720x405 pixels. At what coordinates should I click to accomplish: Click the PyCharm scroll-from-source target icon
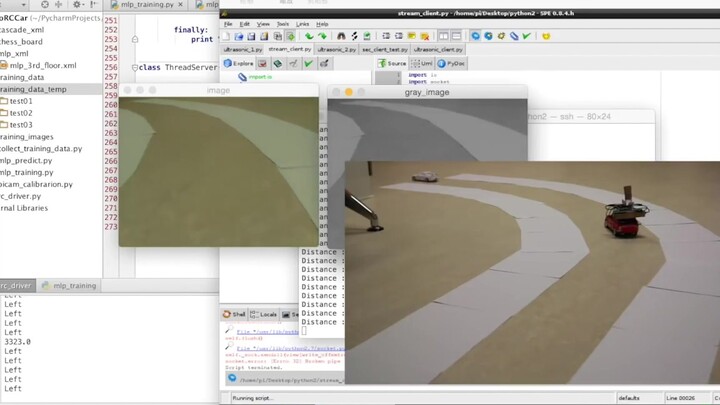(45, 4)
